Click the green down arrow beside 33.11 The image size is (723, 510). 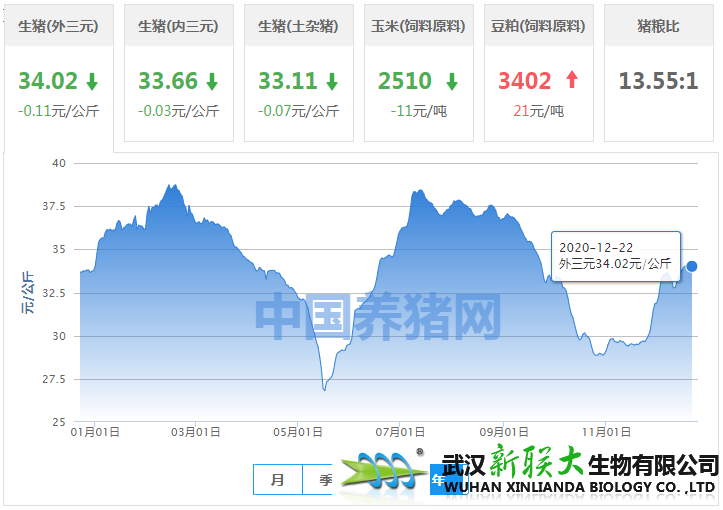331,81
